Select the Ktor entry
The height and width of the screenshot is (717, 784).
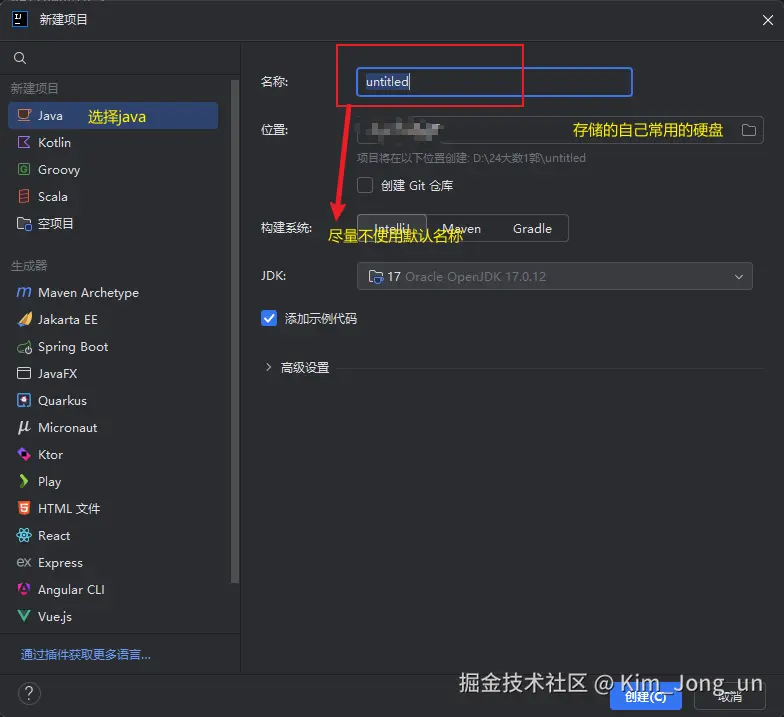[113, 454]
